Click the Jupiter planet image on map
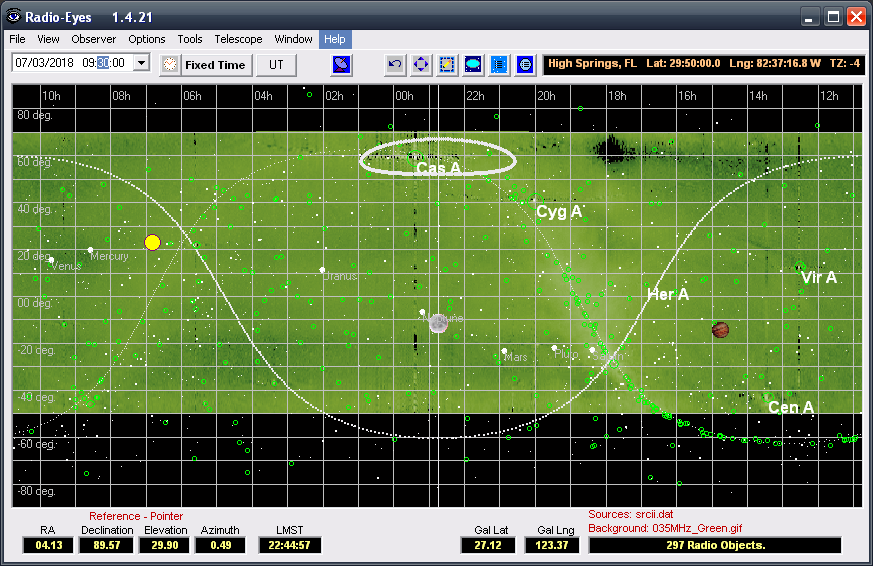This screenshot has height=566, width=873. point(720,330)
